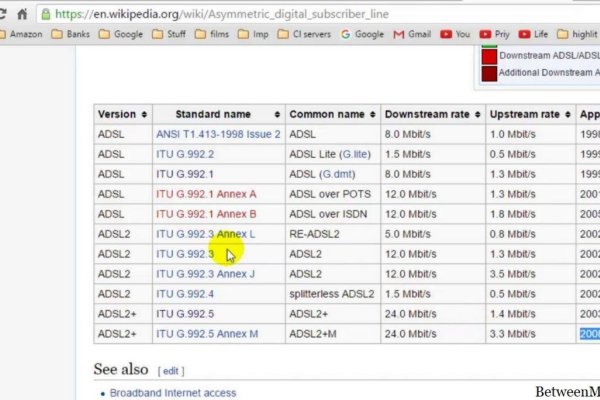Click the 5.0 Mbit/s downstream cell

pyautogui.click(x=433, y=234)
